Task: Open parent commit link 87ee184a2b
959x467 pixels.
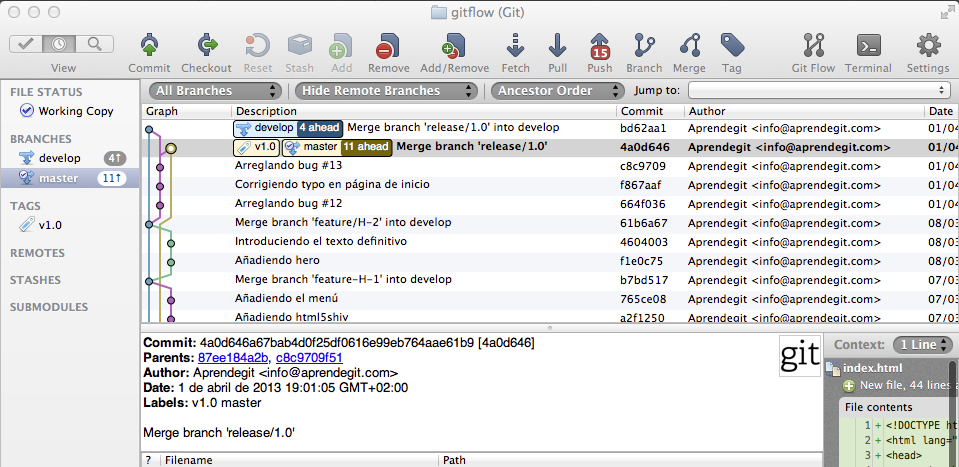Action: click(233, 357)
